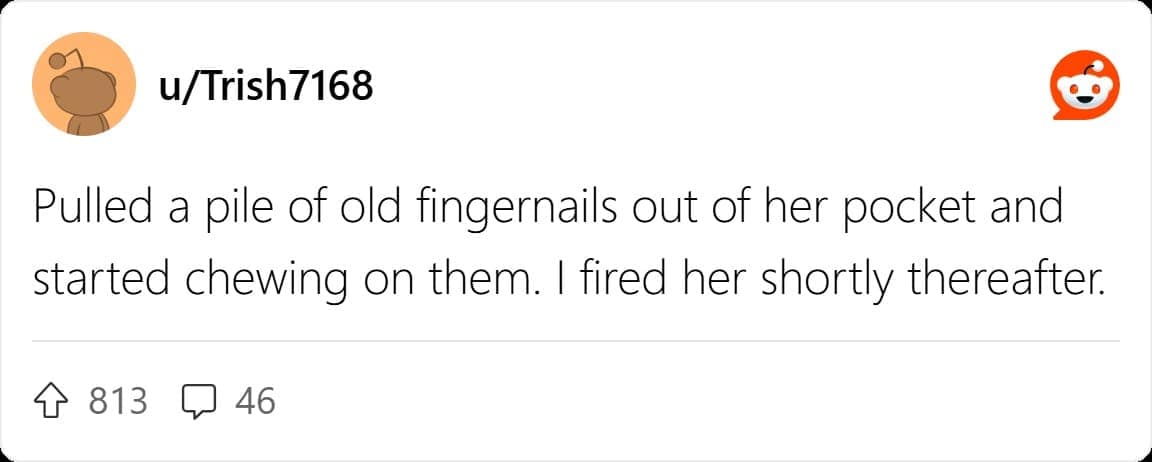Image resolution: width=1152 pixels, height=462 pixels.
Task: Click the word "old" in the comment
Action: pyautogui.click(x=355, y=207)
